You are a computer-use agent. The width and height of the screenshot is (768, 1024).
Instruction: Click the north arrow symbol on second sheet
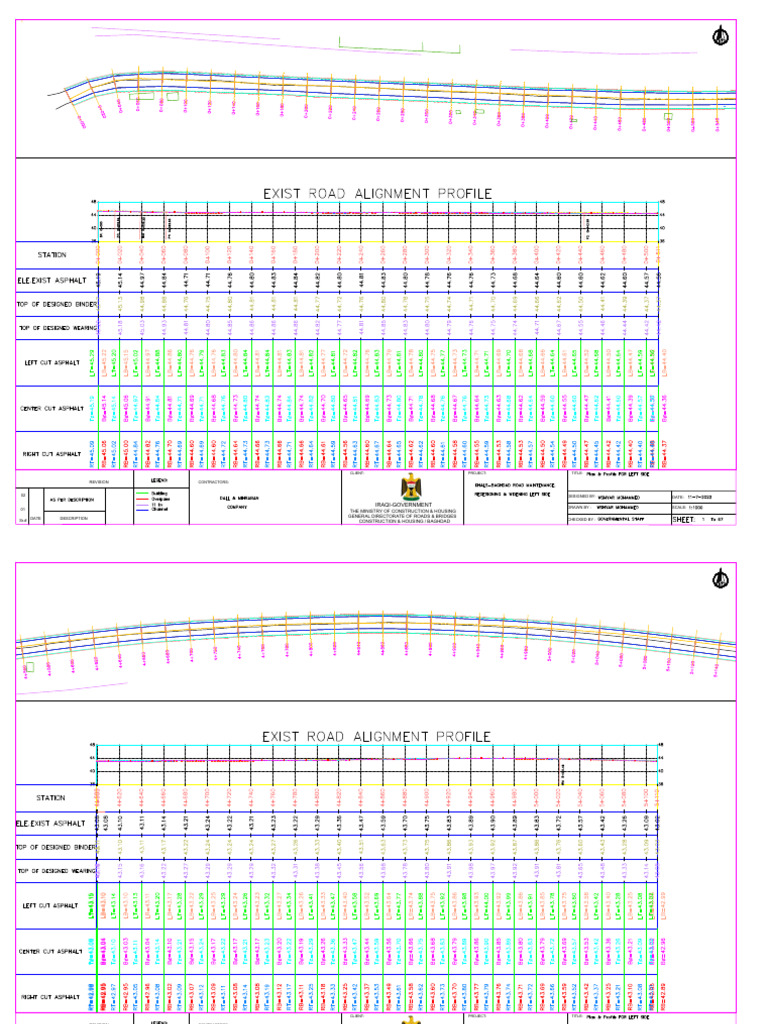point(720,579)
